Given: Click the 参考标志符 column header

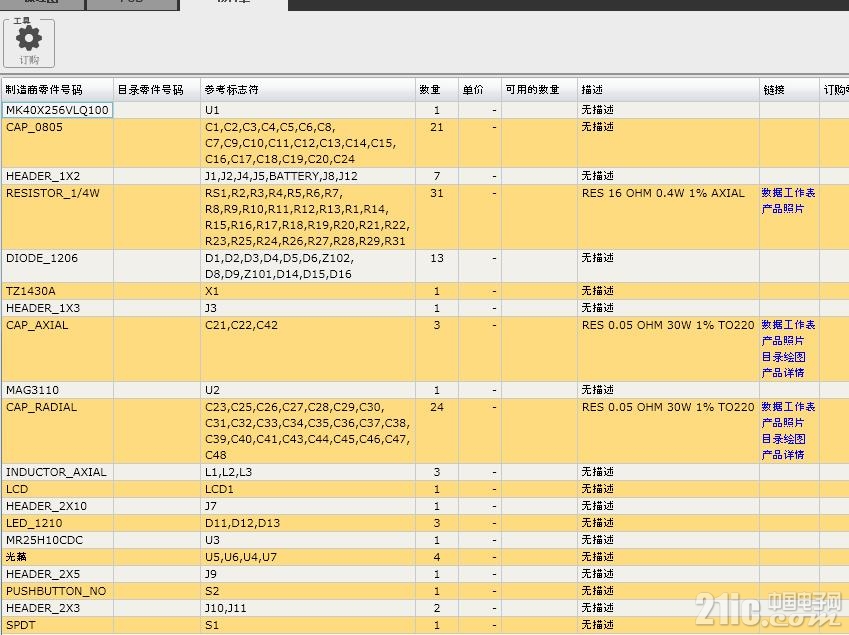Looking at the screenshot, I should click(x=308, y=90).
